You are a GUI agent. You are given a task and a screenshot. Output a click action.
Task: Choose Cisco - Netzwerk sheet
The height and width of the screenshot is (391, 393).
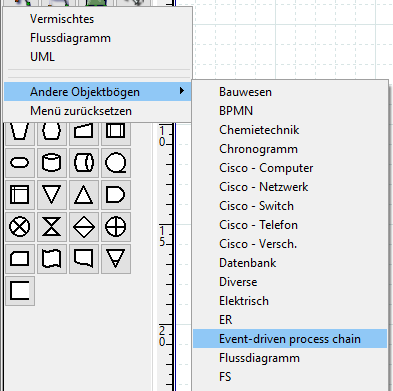(x=264, y=187)
